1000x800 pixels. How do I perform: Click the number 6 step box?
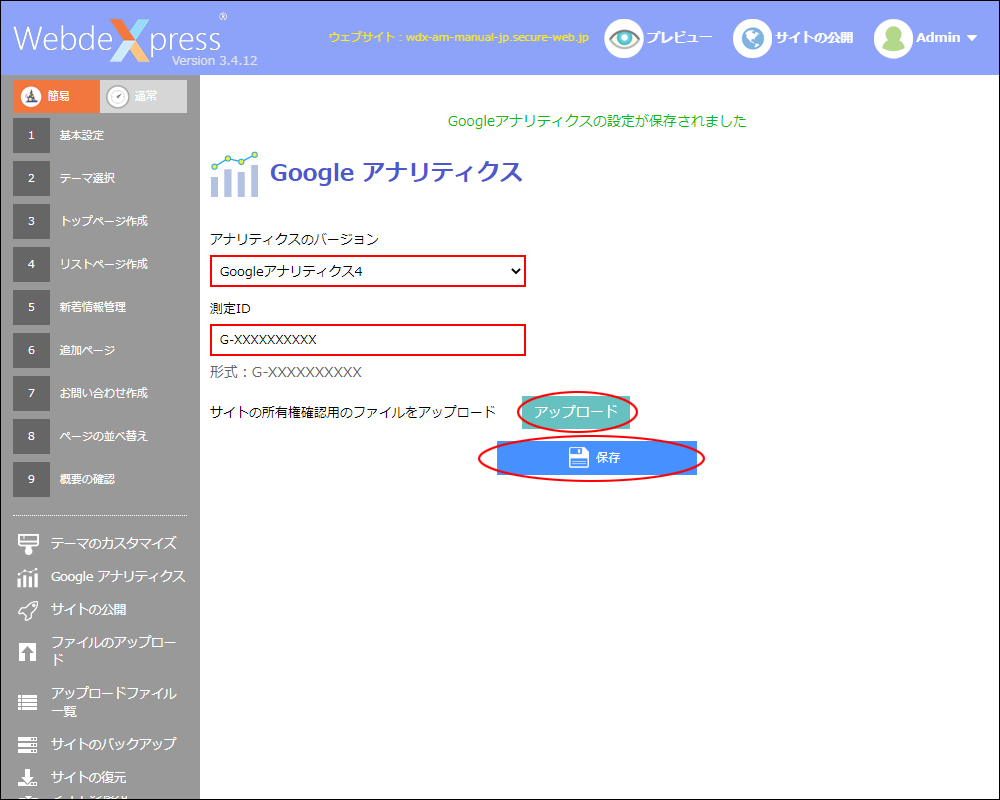(x=31, y=350)
